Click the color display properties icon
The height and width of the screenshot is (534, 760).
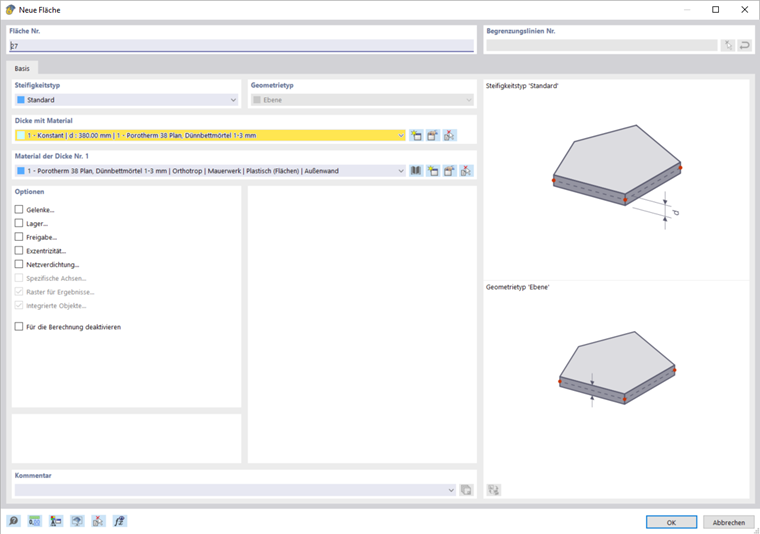56,521
